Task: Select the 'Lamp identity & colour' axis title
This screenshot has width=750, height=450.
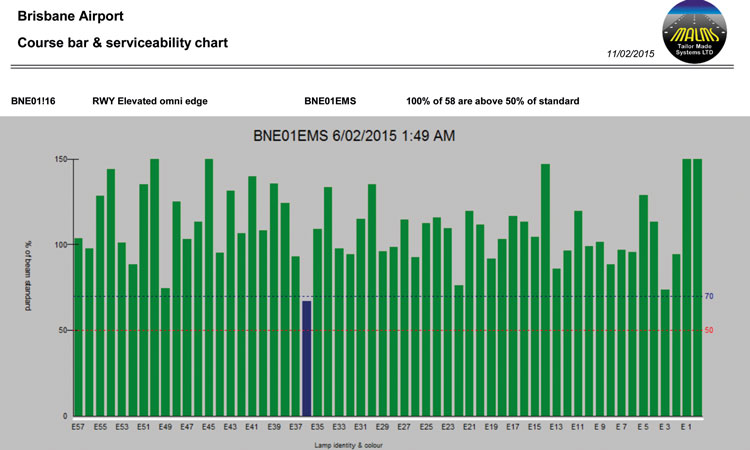Action: 348,445
